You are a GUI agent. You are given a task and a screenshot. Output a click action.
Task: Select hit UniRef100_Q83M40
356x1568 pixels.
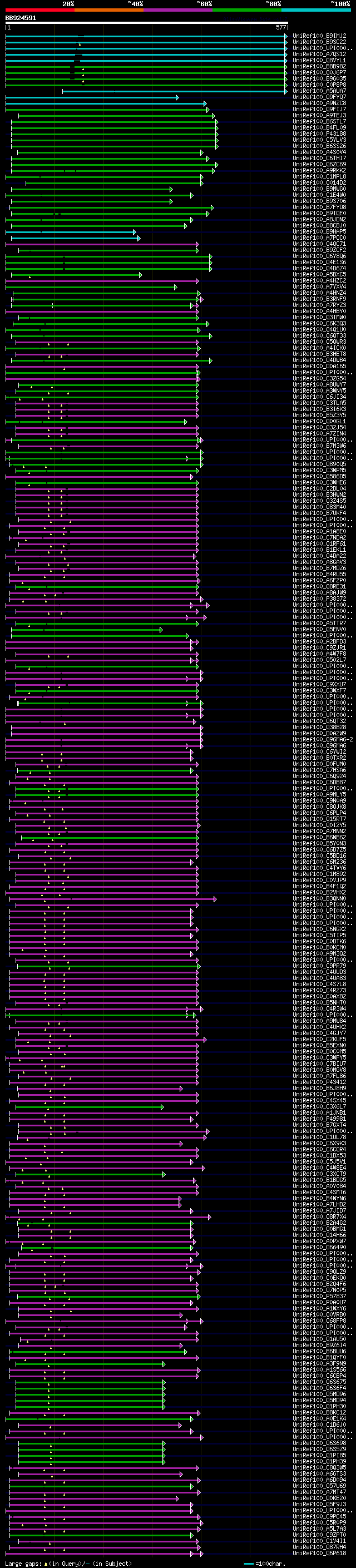pyautogui.click(x=319, y=507)
